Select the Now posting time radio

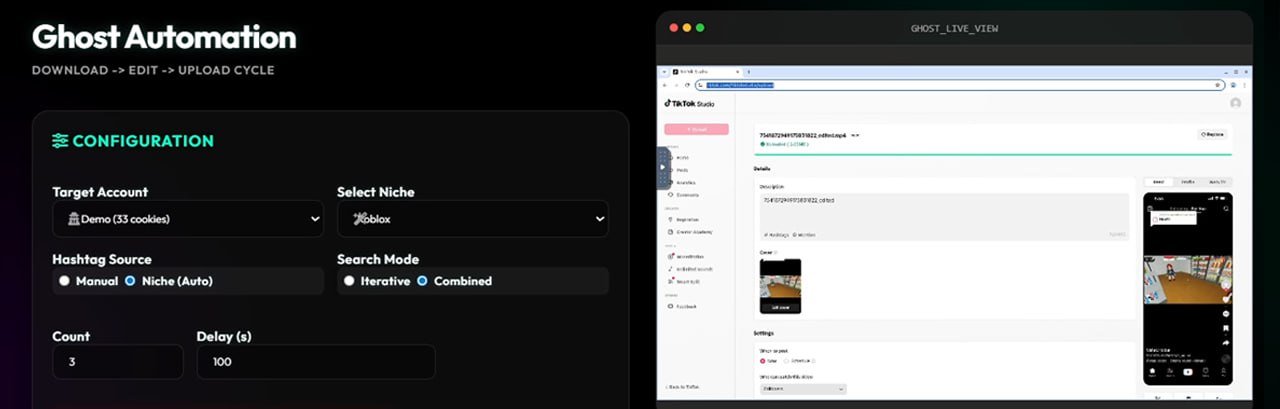(763, 361)
